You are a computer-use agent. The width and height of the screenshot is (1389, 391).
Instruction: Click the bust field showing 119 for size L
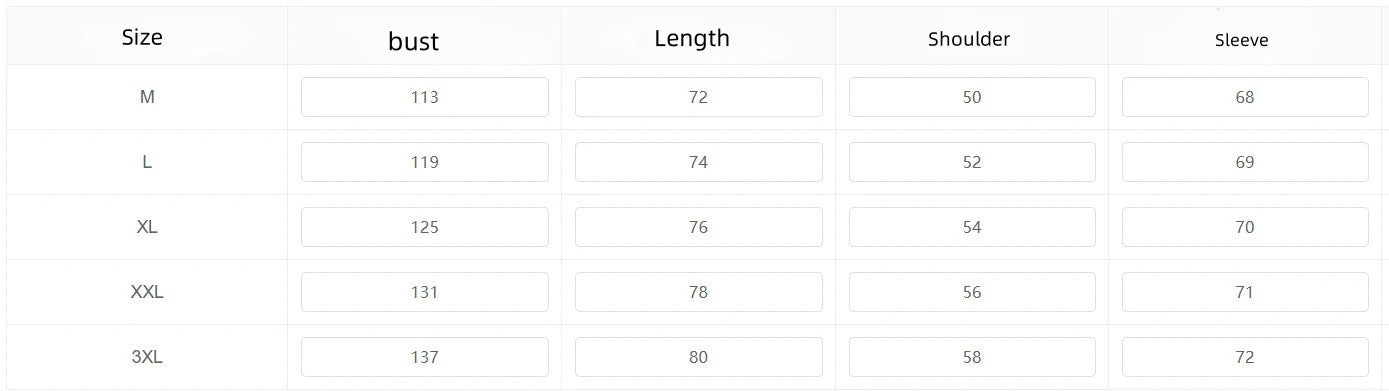(x=425, y=162)
